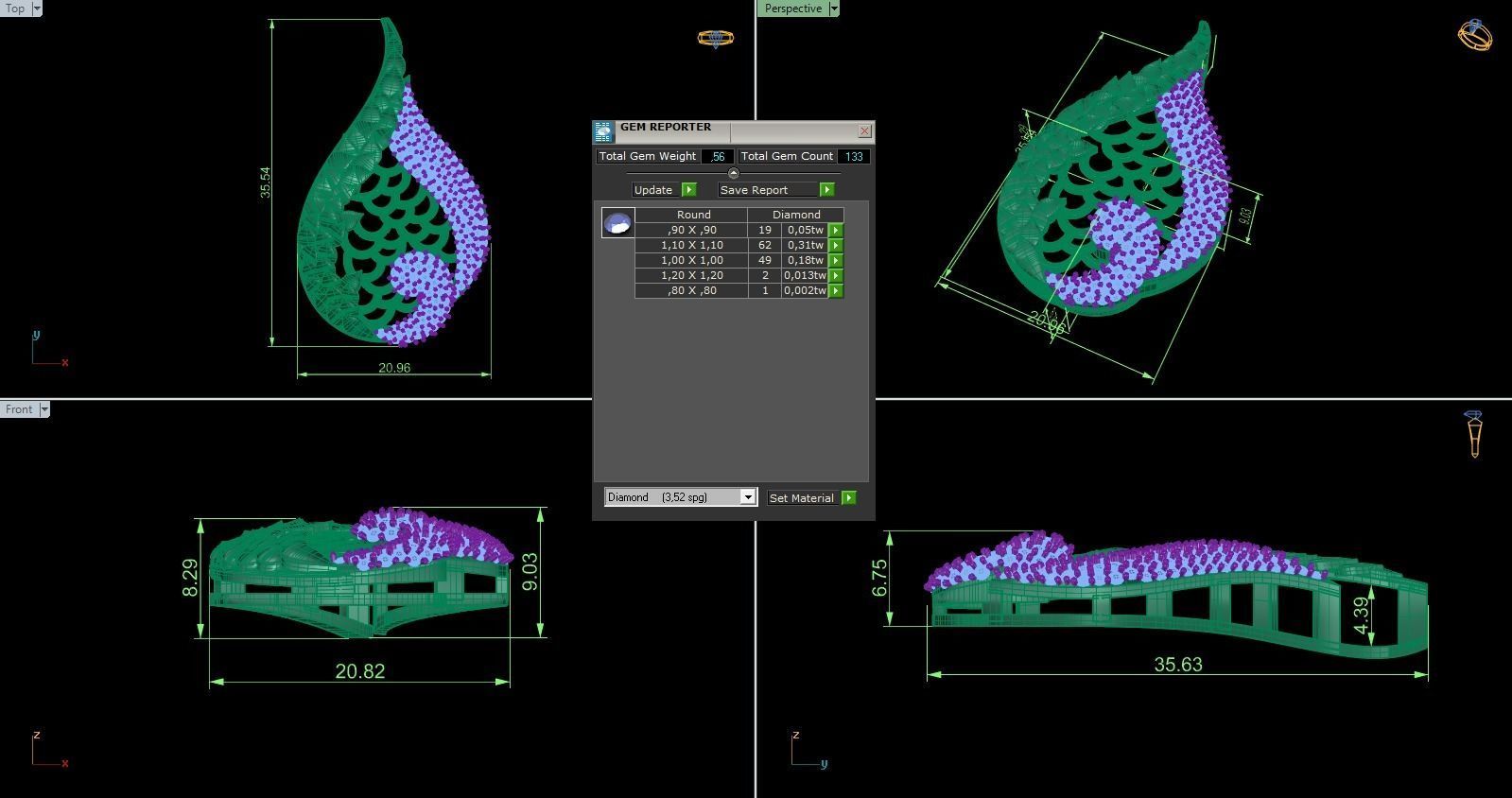
Task: Click the Top viewport title tab
Action: 16,9
